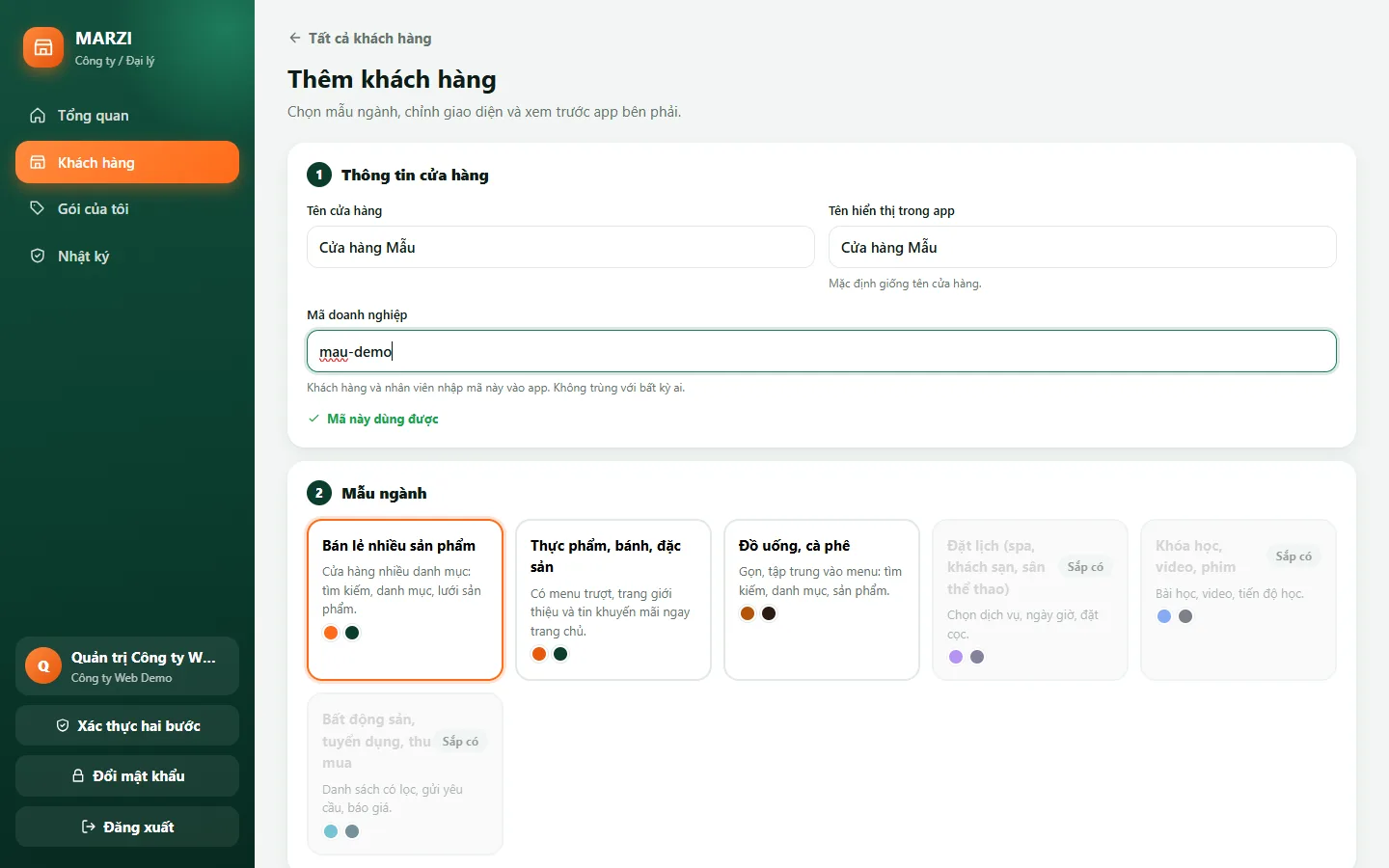
Task: Select the brown swatch in Đồ uống card
Action: pos(748,613)
